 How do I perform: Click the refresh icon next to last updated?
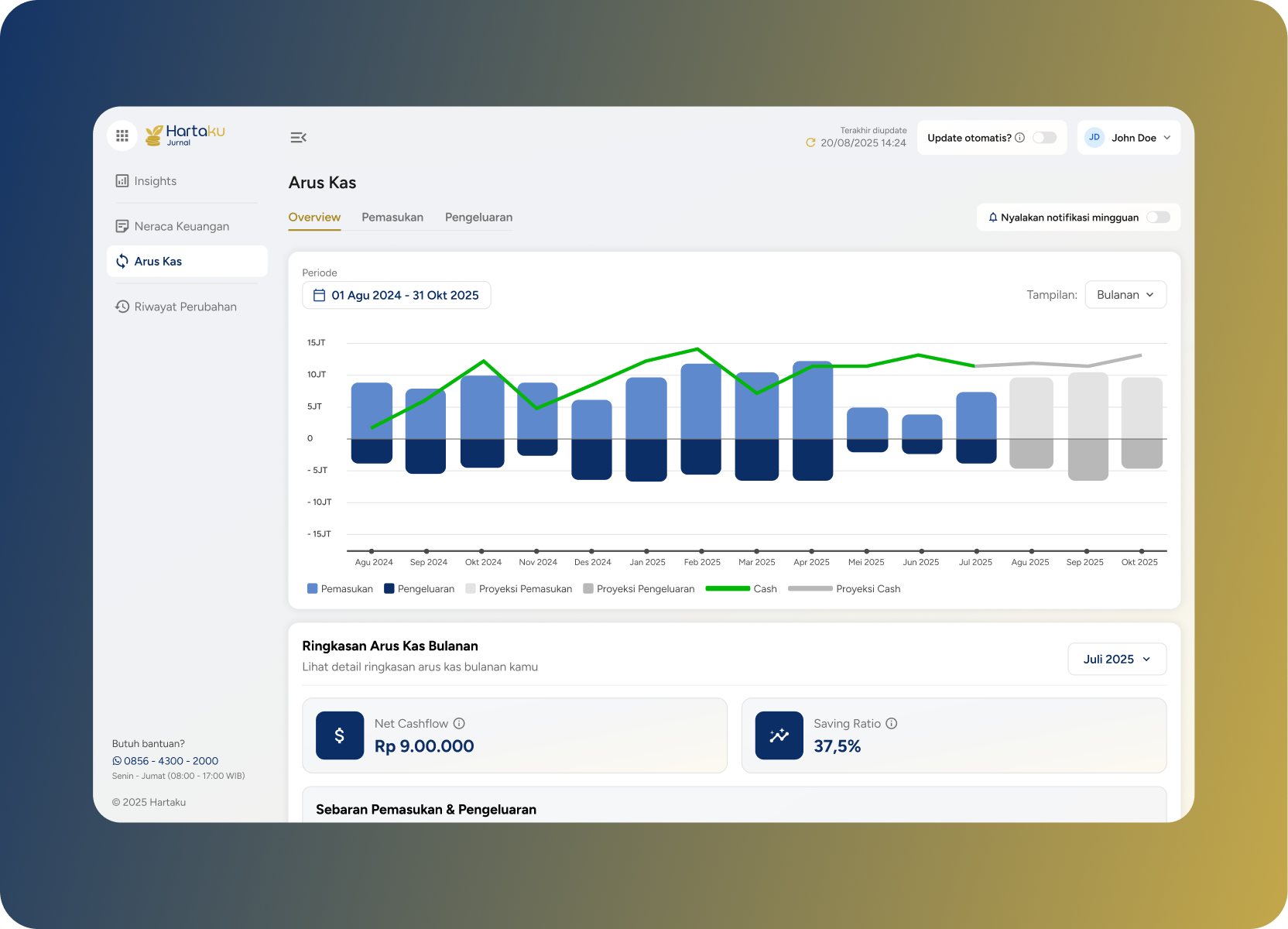(x=810, y=142)
